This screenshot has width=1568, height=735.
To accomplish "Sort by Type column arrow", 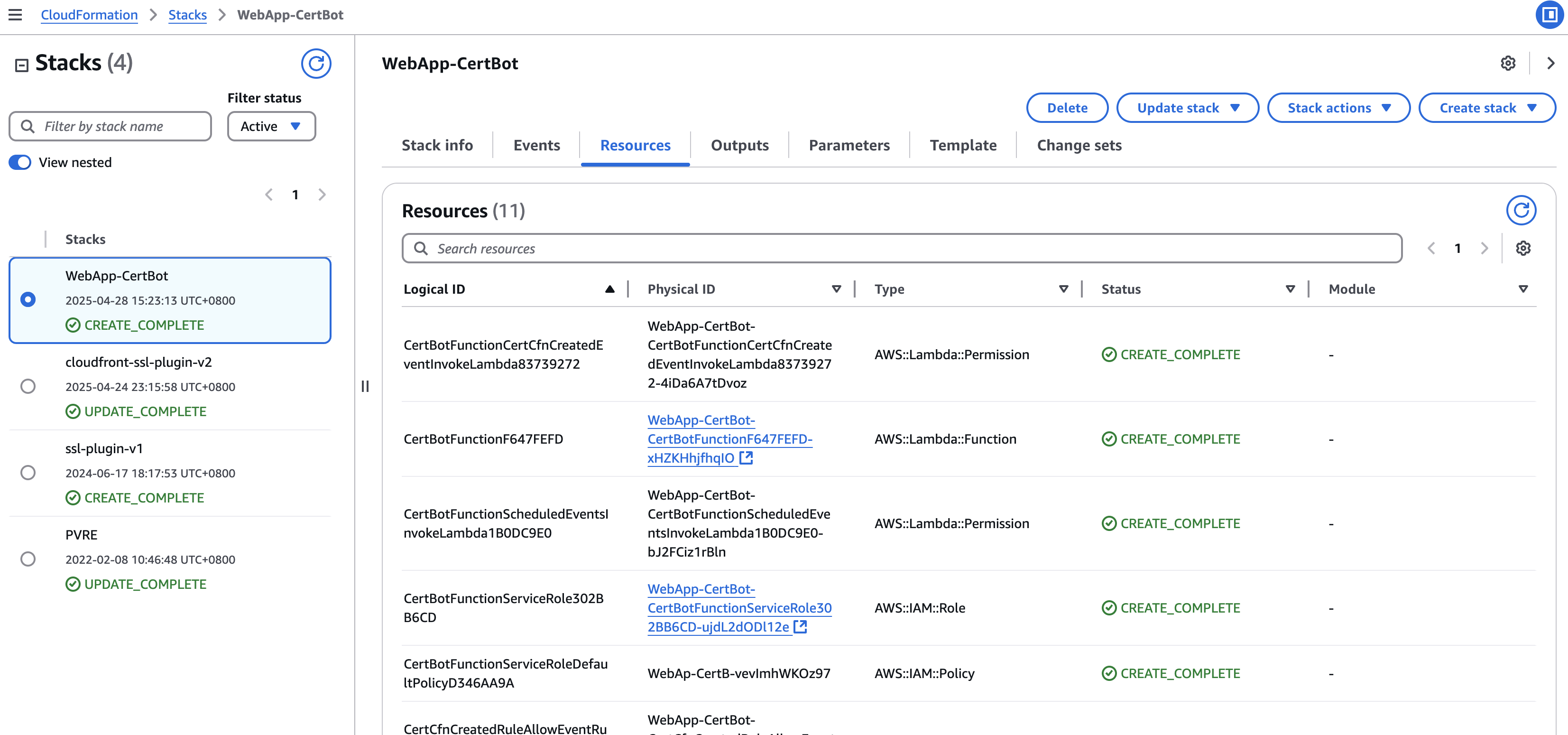I will pos(1063,289).
